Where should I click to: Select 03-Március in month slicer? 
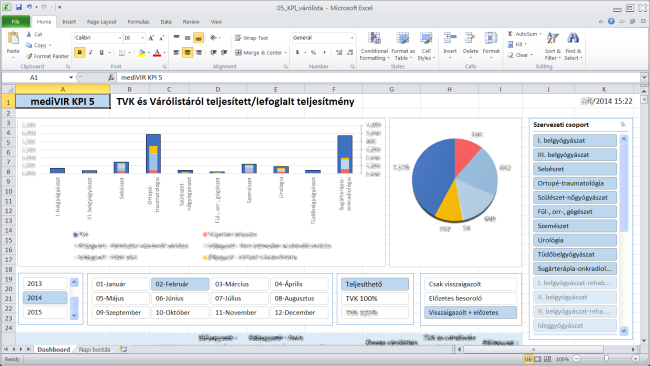[239, 284]
